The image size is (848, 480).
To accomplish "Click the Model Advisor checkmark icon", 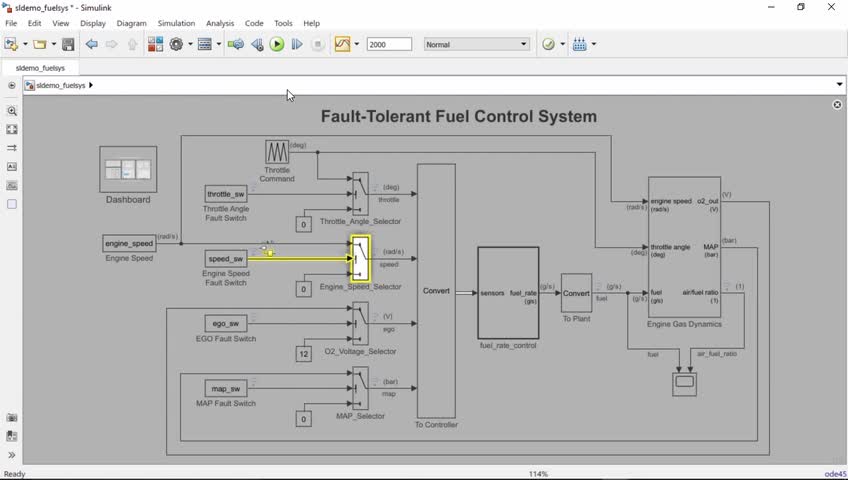I will point(548,44).
